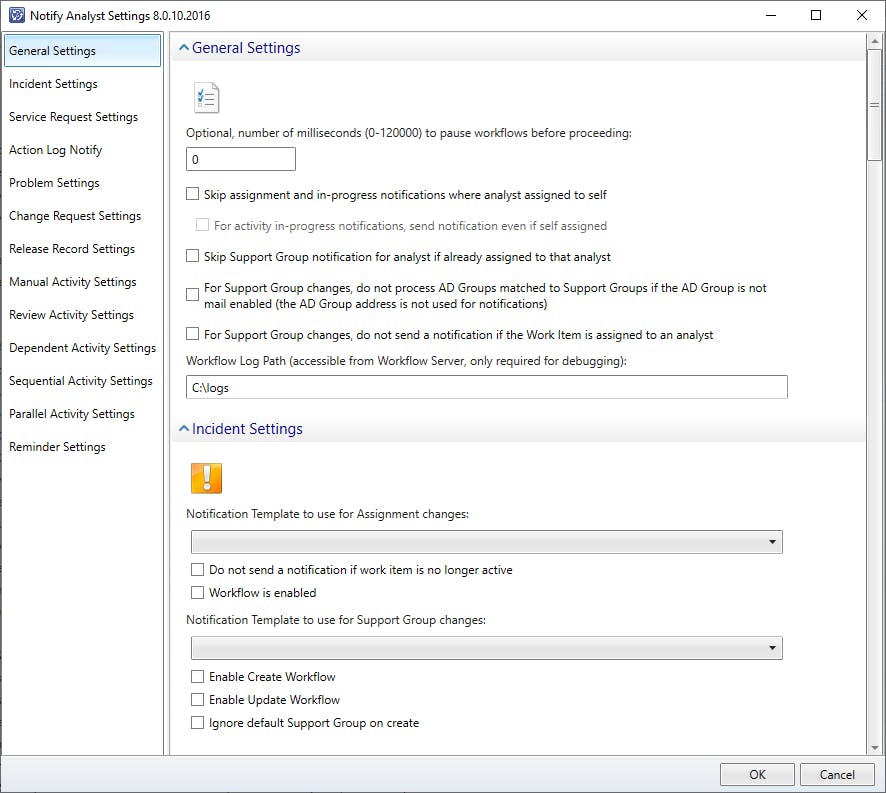
Task: Click the app icon in title bar
Action: [x=16, y=16]
